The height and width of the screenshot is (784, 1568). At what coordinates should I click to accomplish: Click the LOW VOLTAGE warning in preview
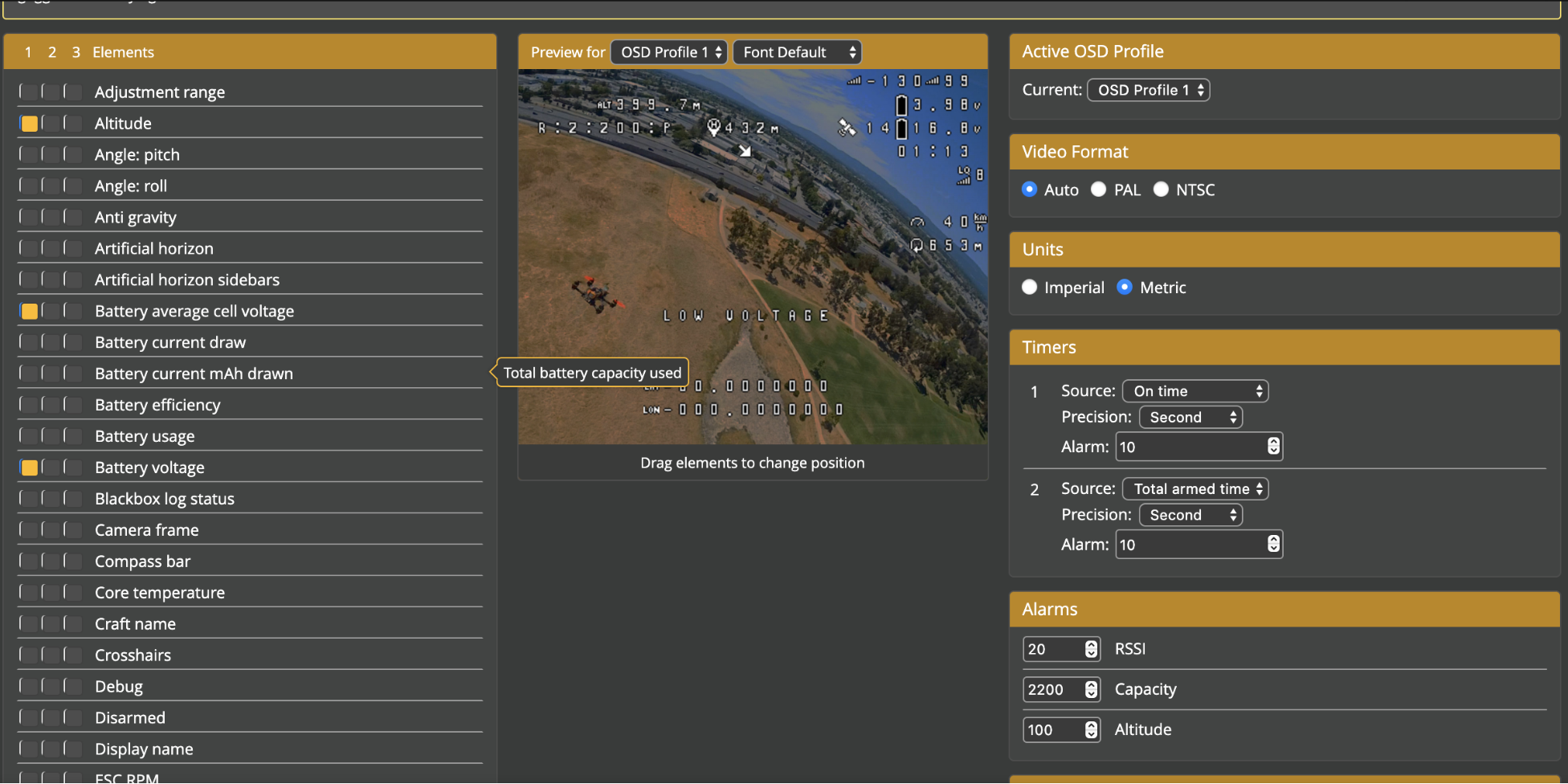coord(745,316)
